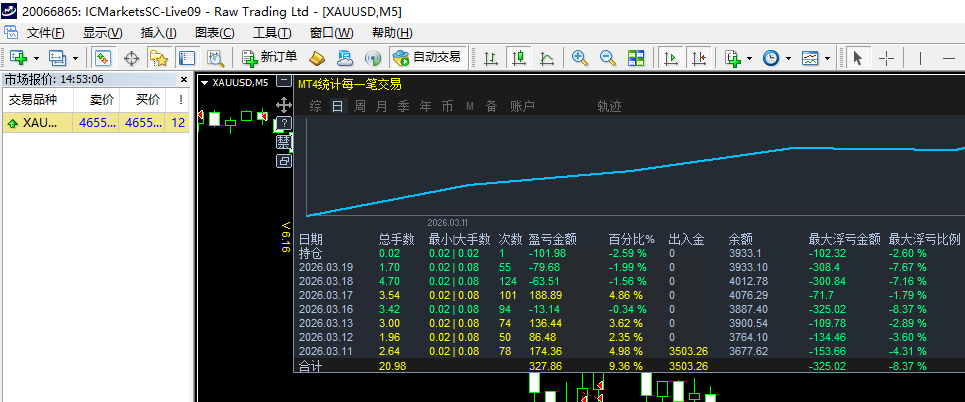Toggle the Navigator folder-star icon
This screenshot has height=402, width=965.
[159, 58]
